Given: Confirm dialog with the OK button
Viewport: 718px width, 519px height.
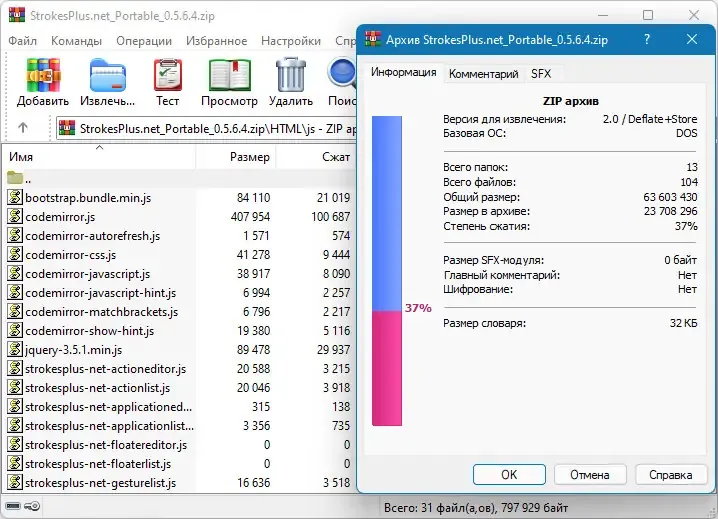Looking at the screenshot, I should click(x=509, y=475).
